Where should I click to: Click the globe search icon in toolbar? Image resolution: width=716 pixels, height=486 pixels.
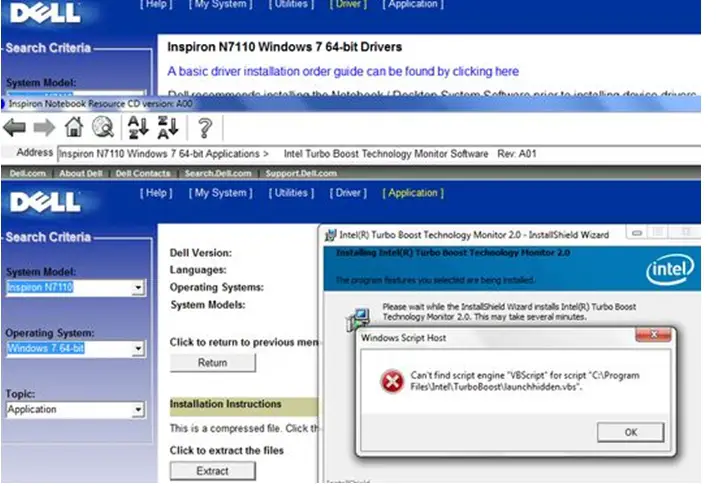[x=103, y=127]
